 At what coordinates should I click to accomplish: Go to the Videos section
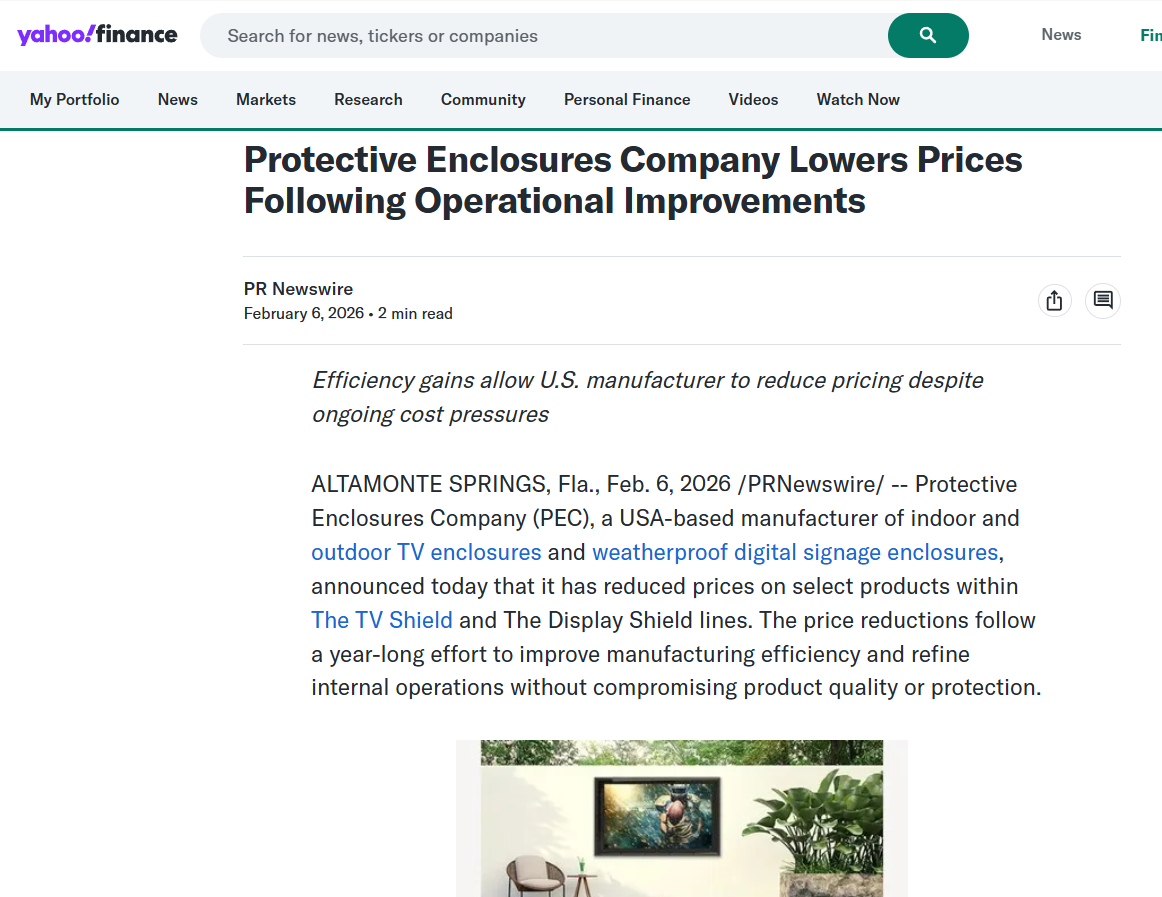click(753, 100)
